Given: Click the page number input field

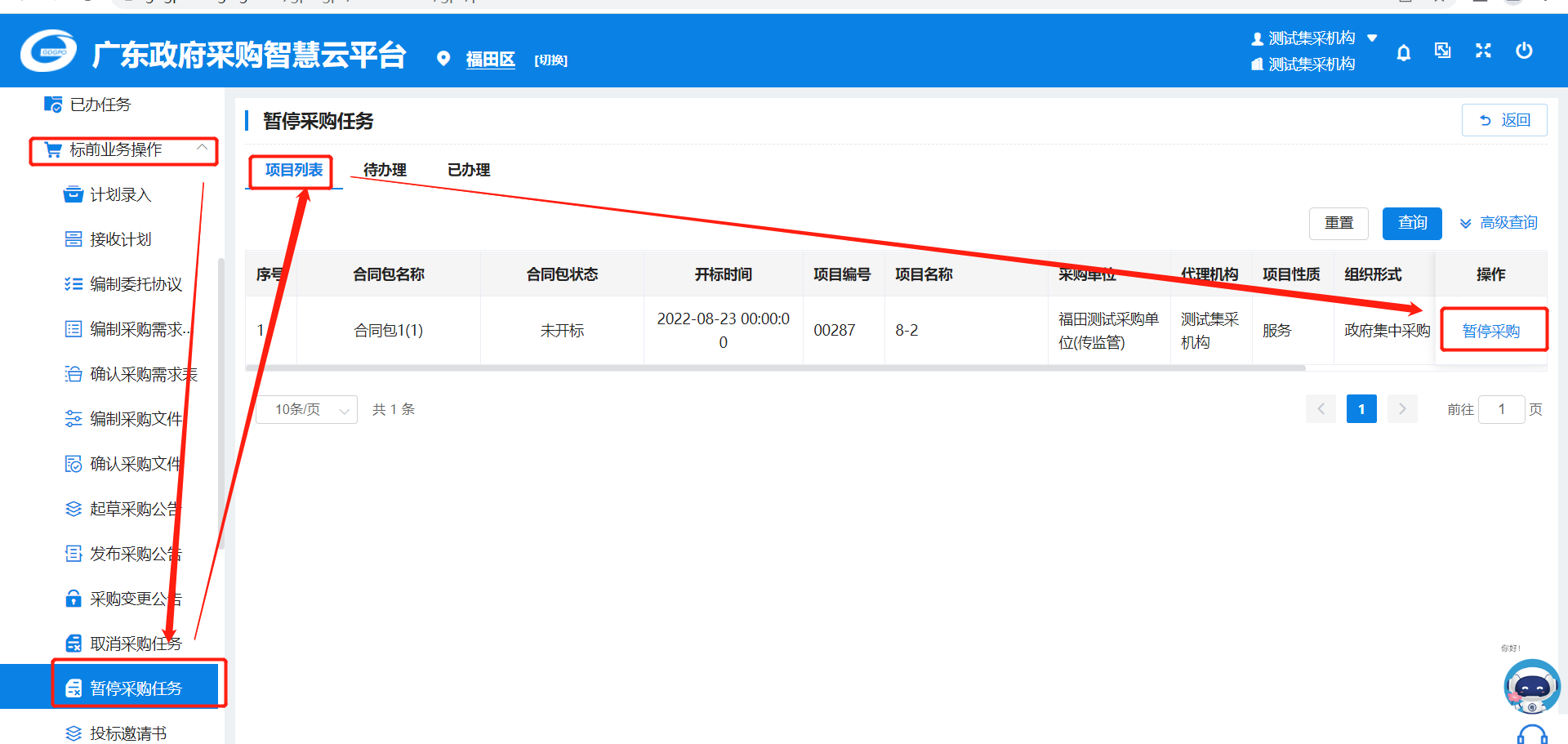Looking at the screenshot, I should coord(1501,409).
